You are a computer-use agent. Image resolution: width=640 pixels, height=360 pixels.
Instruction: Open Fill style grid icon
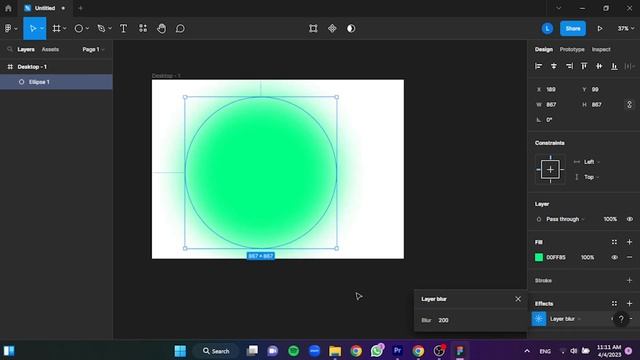(x=614, y=242)
